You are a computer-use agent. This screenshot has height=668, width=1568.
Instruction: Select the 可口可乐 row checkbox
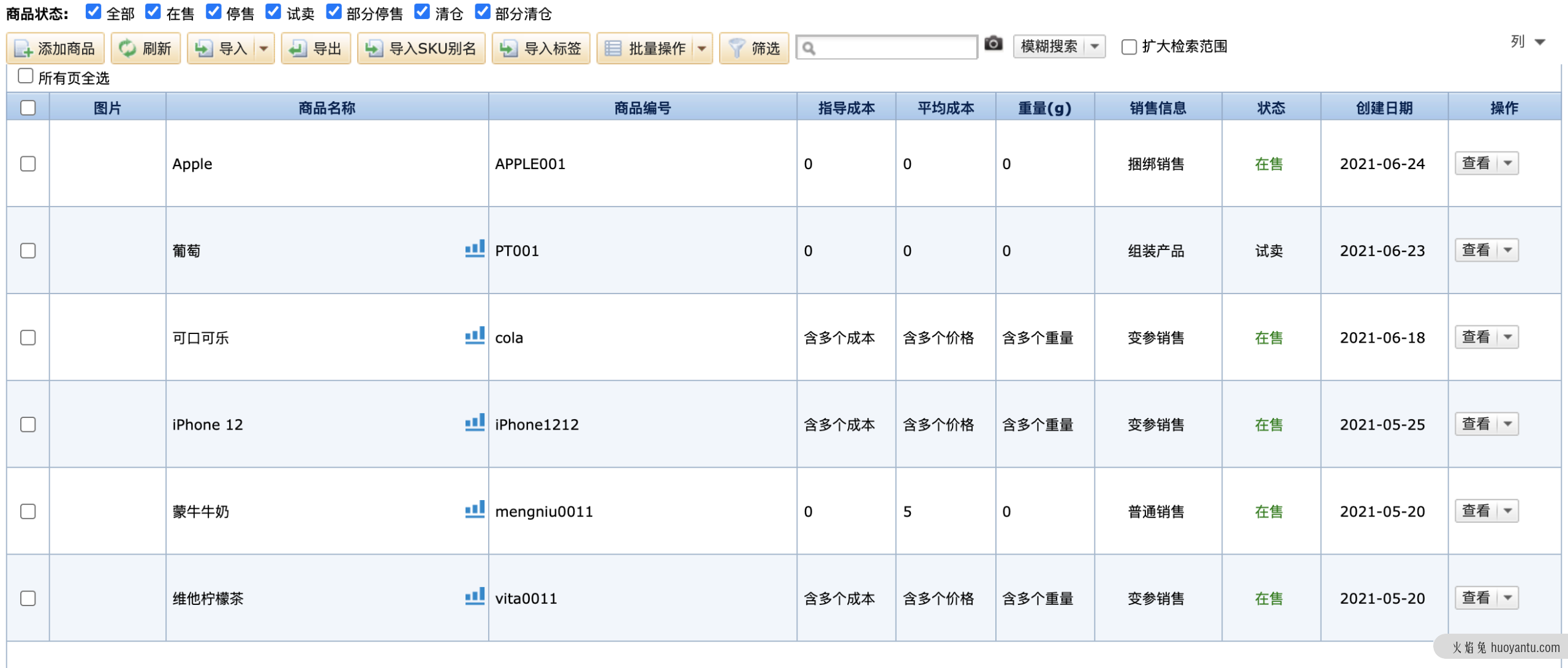coord(28,338)
